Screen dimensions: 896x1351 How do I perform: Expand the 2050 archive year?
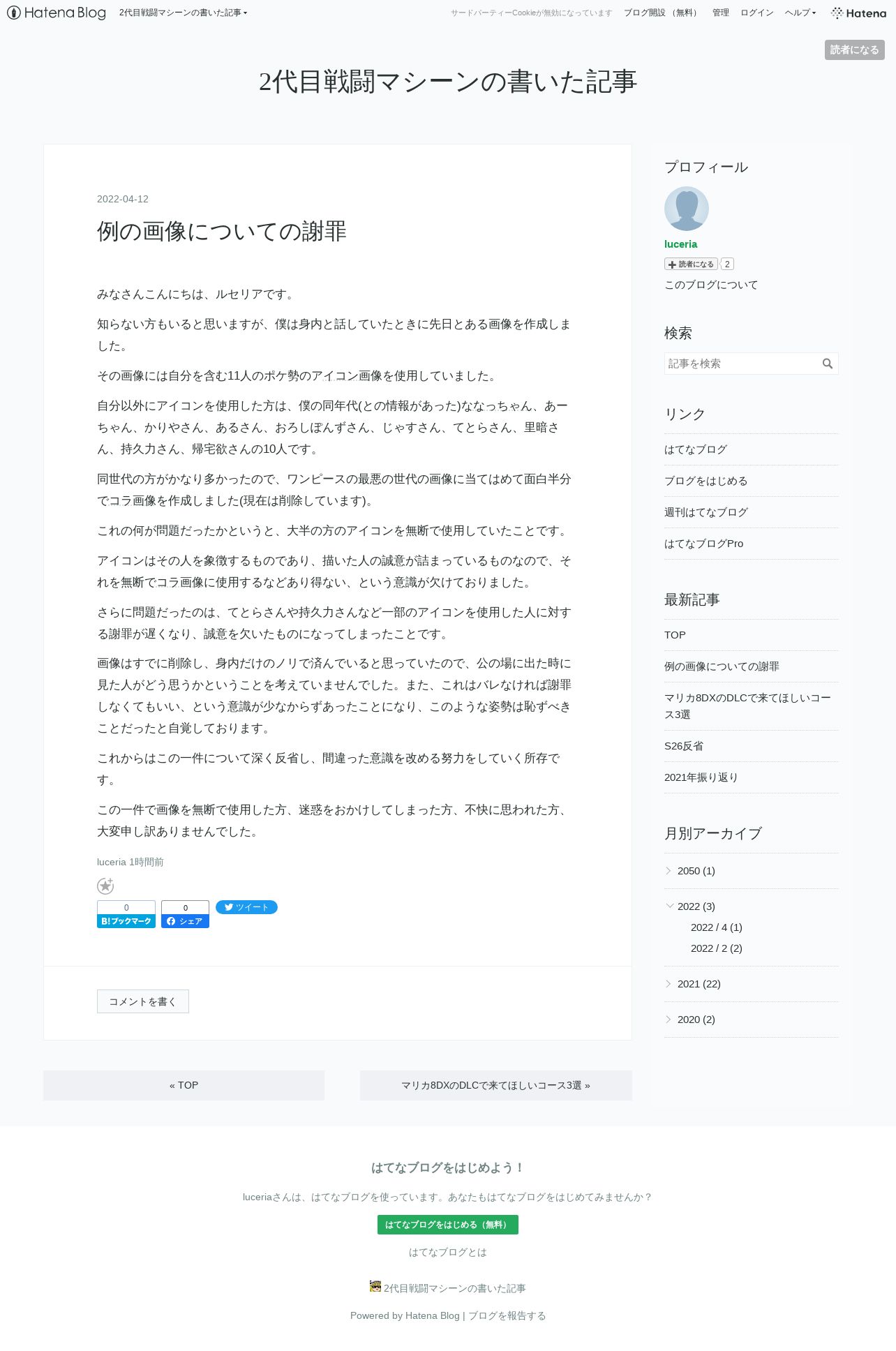coord(669,871)
